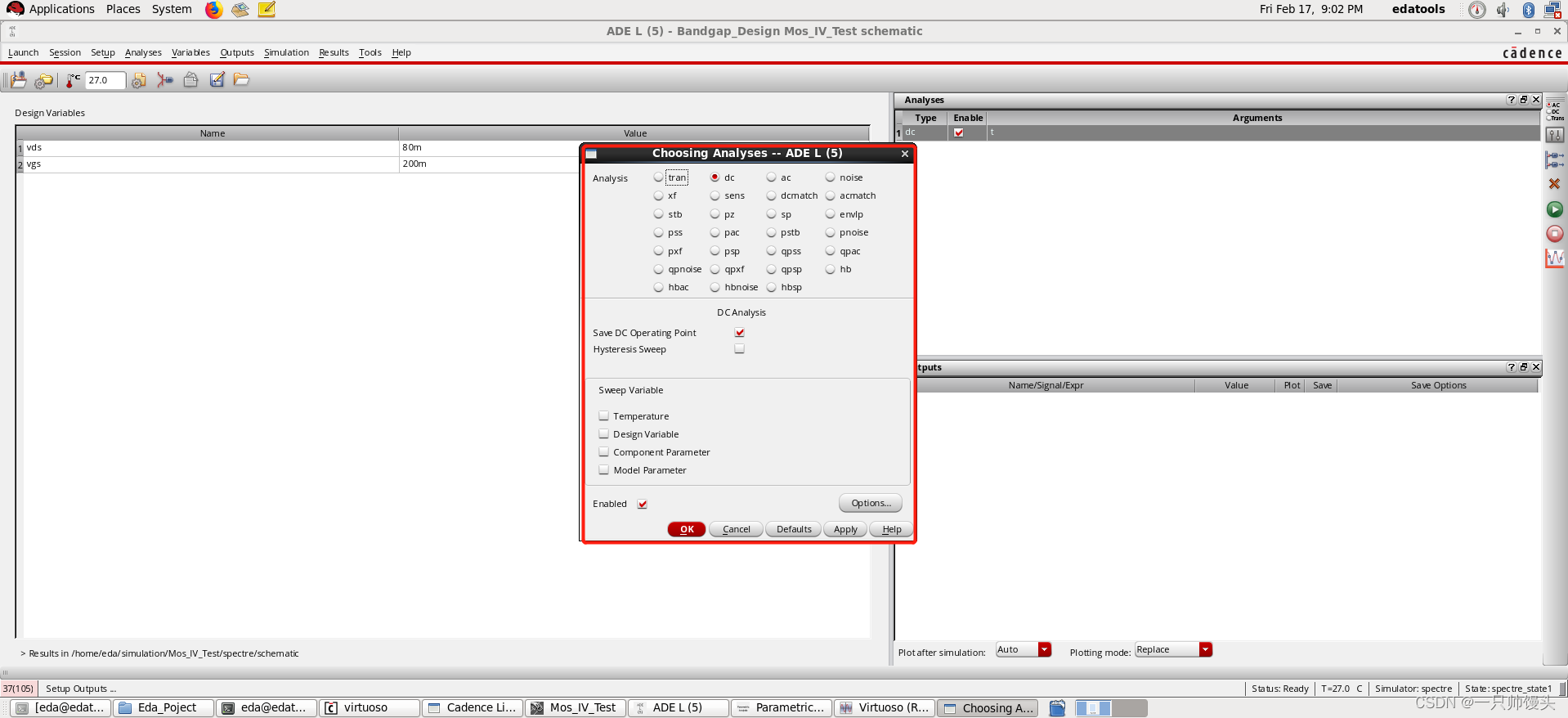This screenshot has height=718, width=1568.
Task: Select the ac analysis radio button
Action: coord(771,177)
